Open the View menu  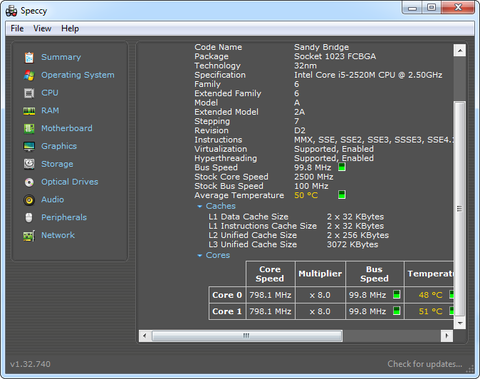click(x=42, y=29)
